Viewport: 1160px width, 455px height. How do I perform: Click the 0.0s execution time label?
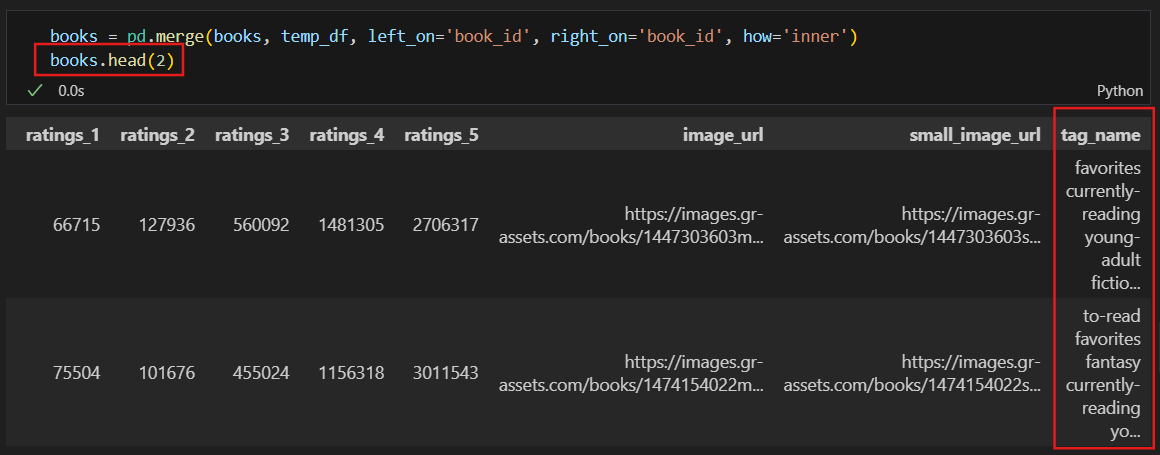click(x=72, y=91)
